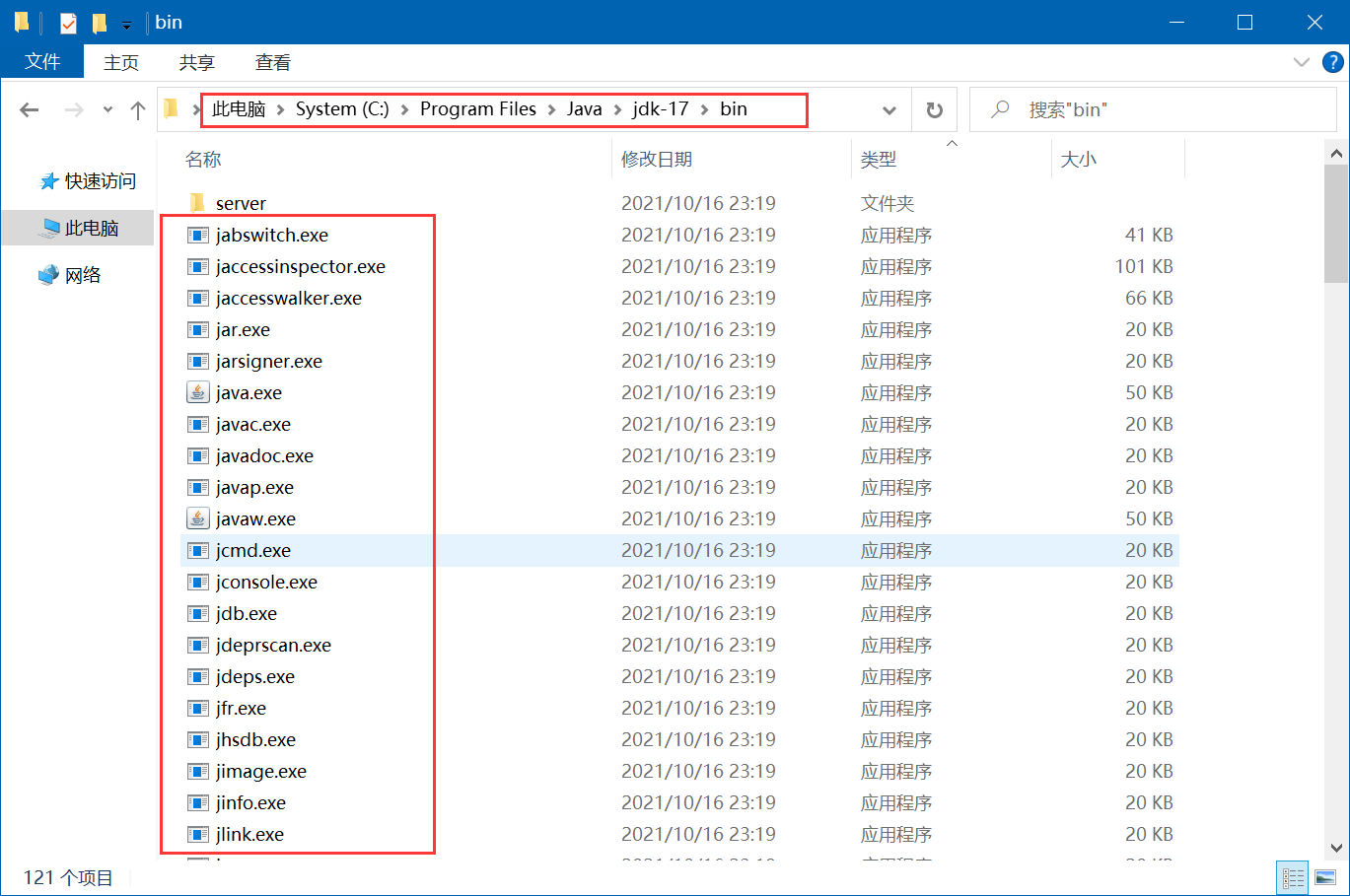1350x896 pixels.
Task: Select the 66 KB size cell
Action: [1149, 298]
